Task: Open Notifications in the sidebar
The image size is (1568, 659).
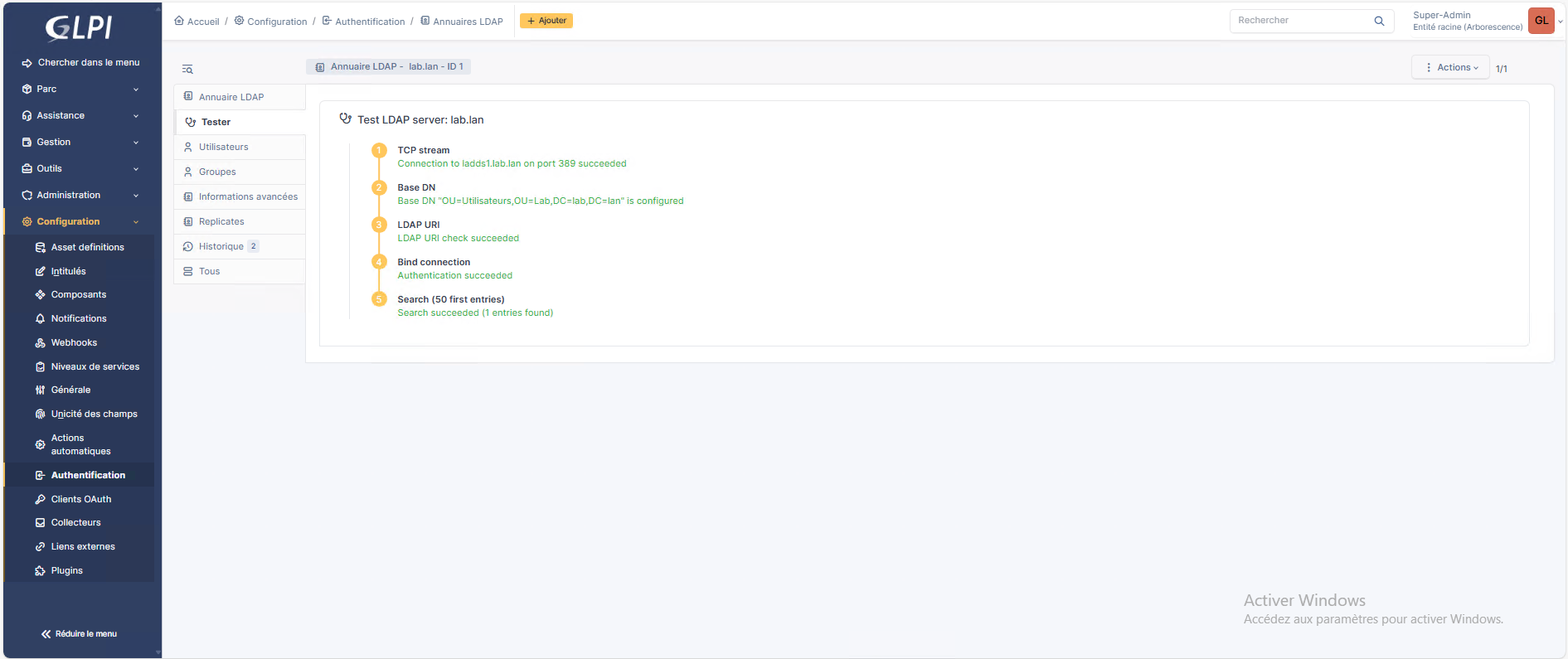Action: point(79,318)
